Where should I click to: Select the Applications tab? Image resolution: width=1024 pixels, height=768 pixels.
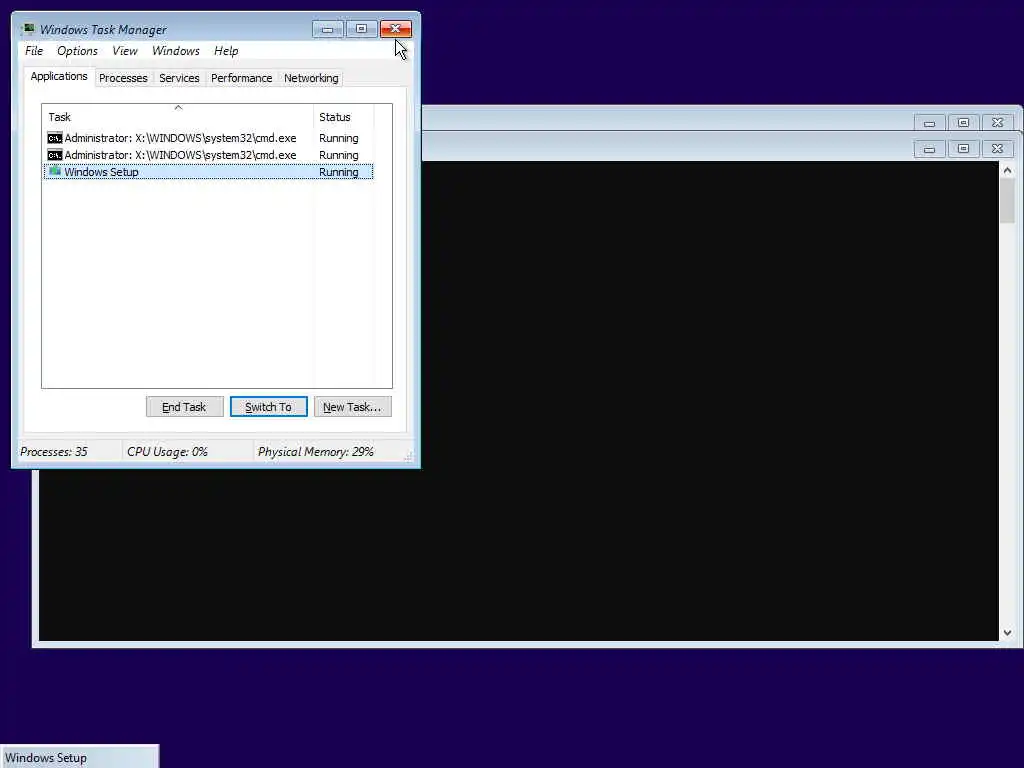pyautogui.click(x=59, y=76)
